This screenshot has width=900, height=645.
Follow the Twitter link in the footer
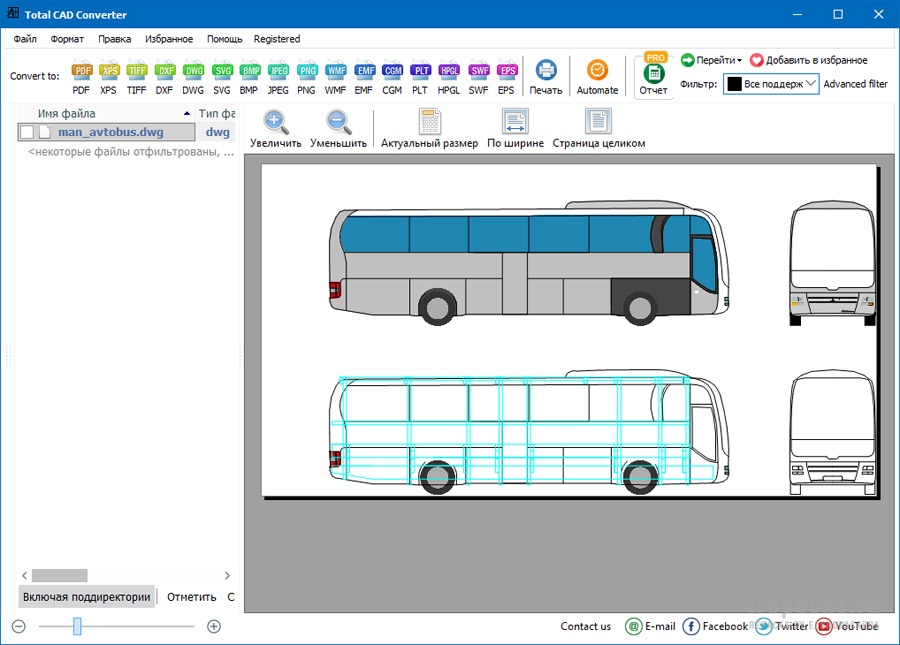click(783, 626)
